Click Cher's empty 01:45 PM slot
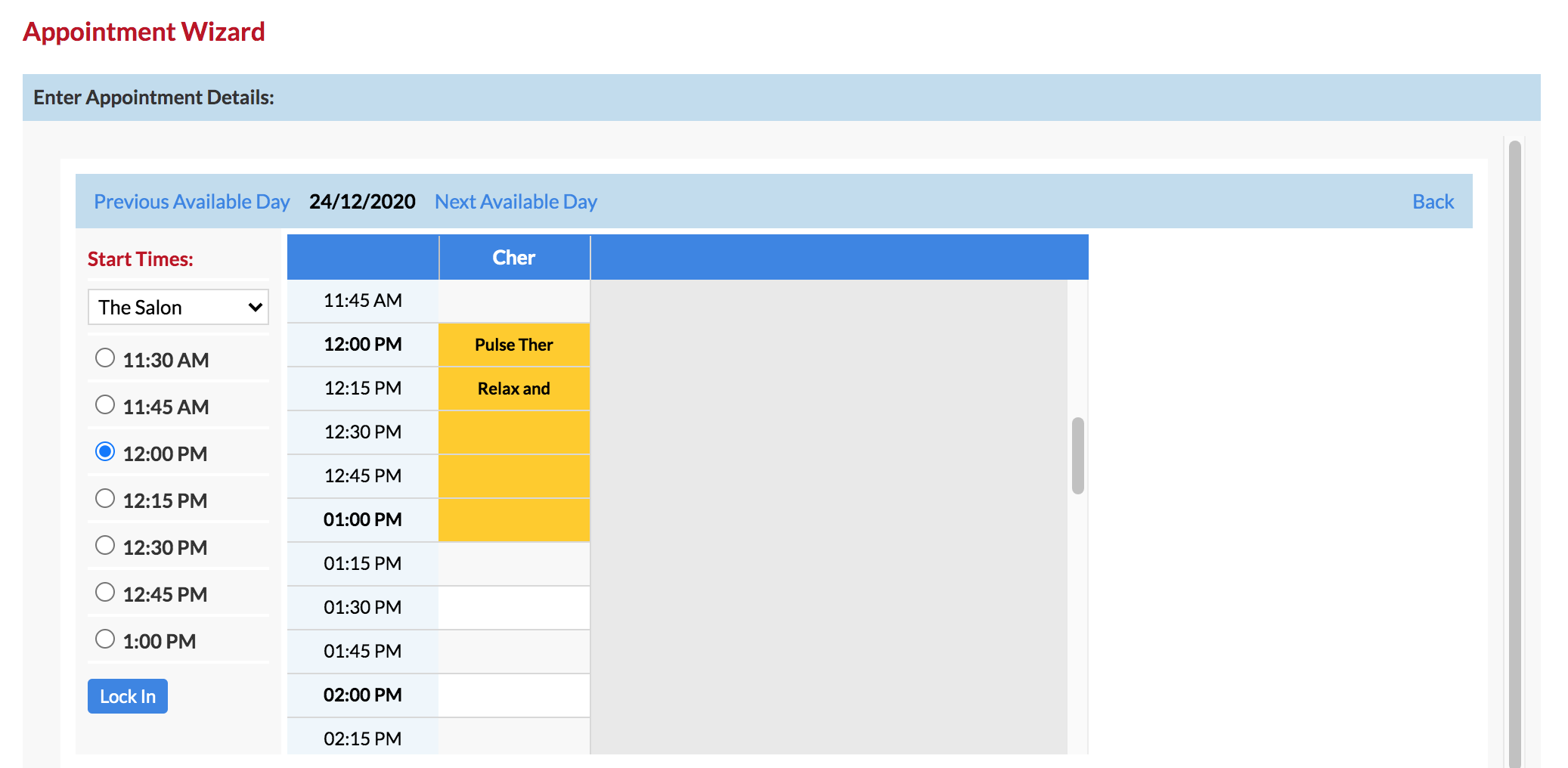1568x768 pixels. coord(514,652)
